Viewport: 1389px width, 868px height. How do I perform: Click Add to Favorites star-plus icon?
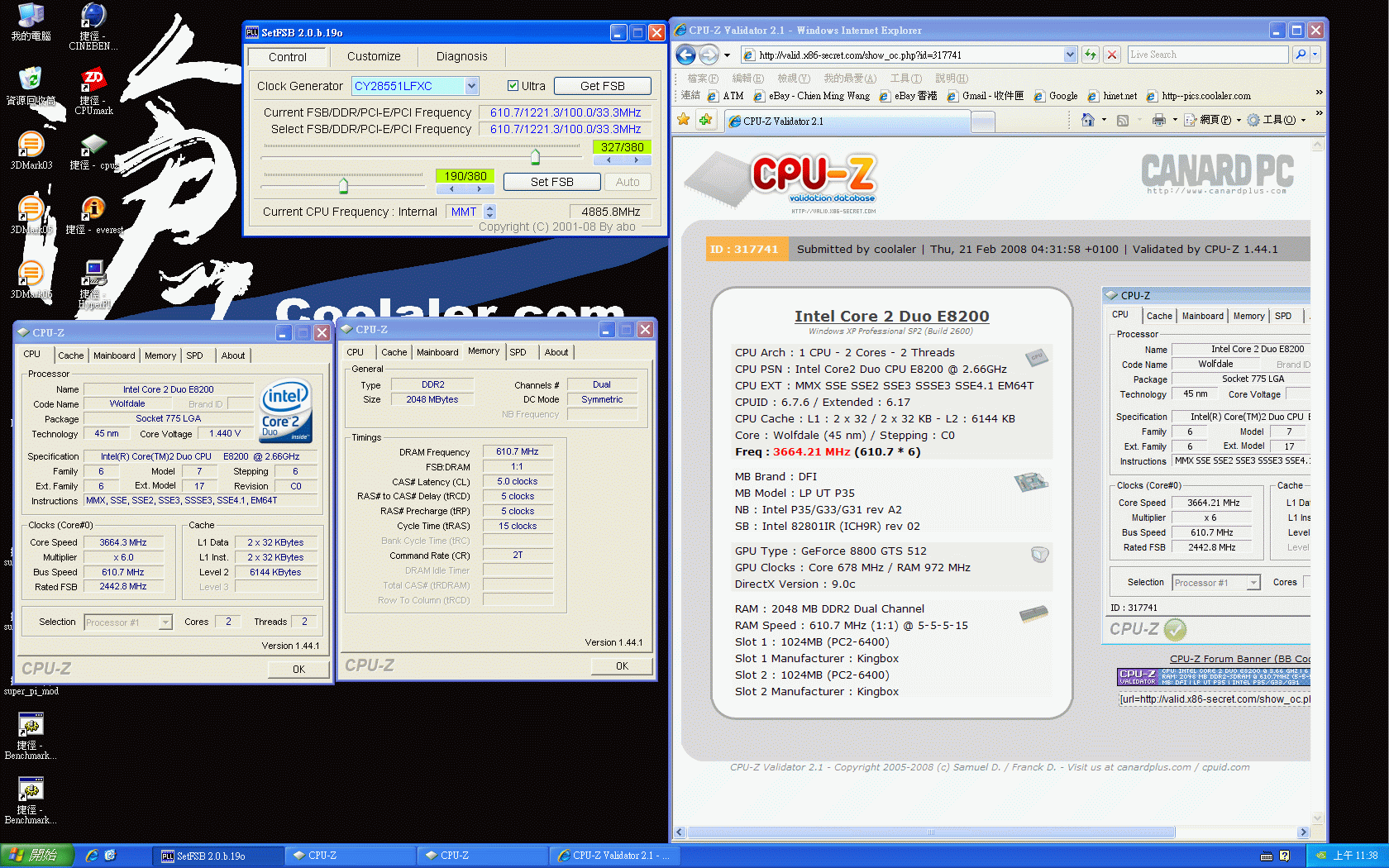[x=705, y=120]
